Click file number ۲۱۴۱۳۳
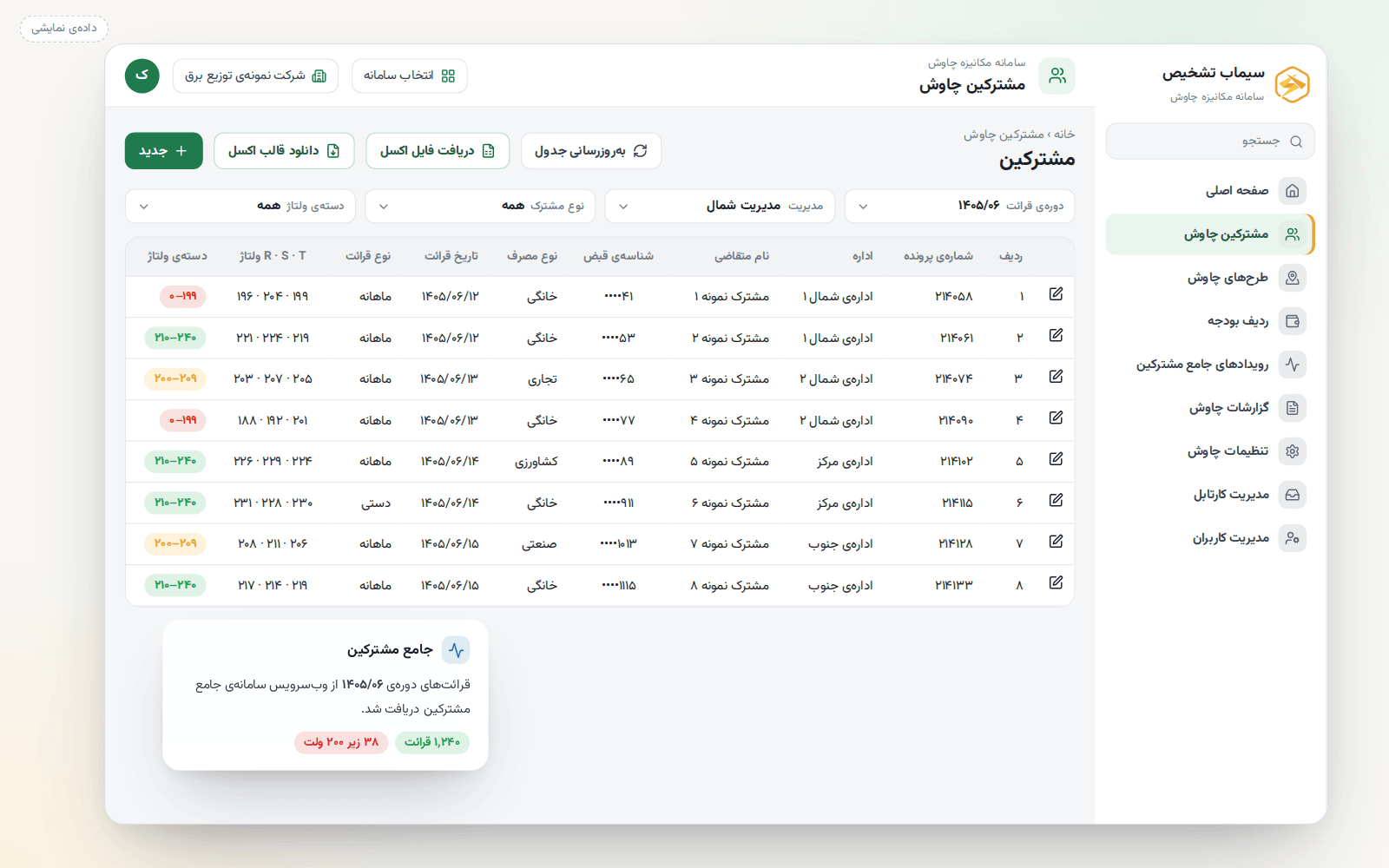Image resolution: width=1389 pixels, height=868 pixels. click(x=954, y=586)
